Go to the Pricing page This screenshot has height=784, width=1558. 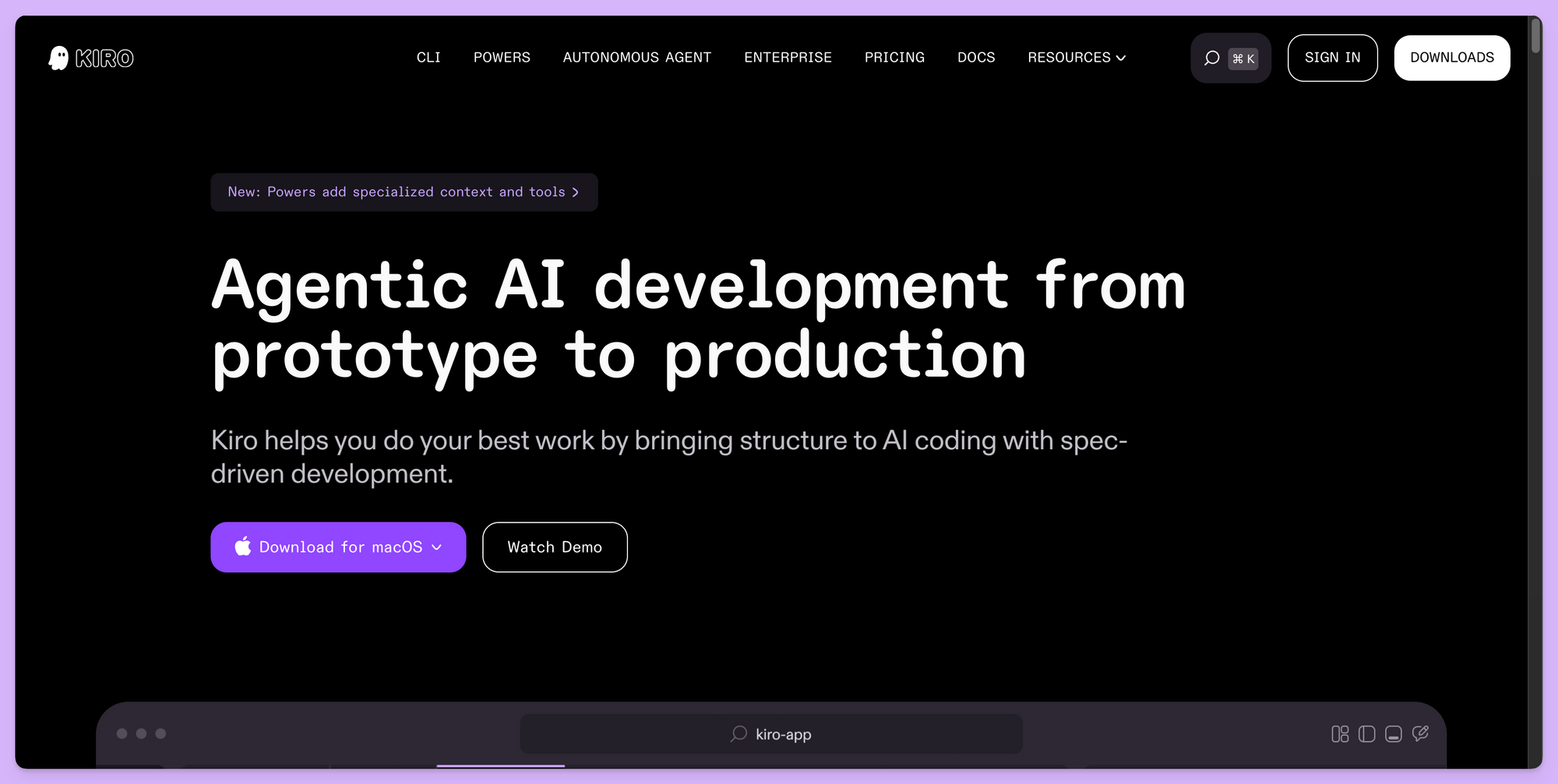tap(894, 58)
